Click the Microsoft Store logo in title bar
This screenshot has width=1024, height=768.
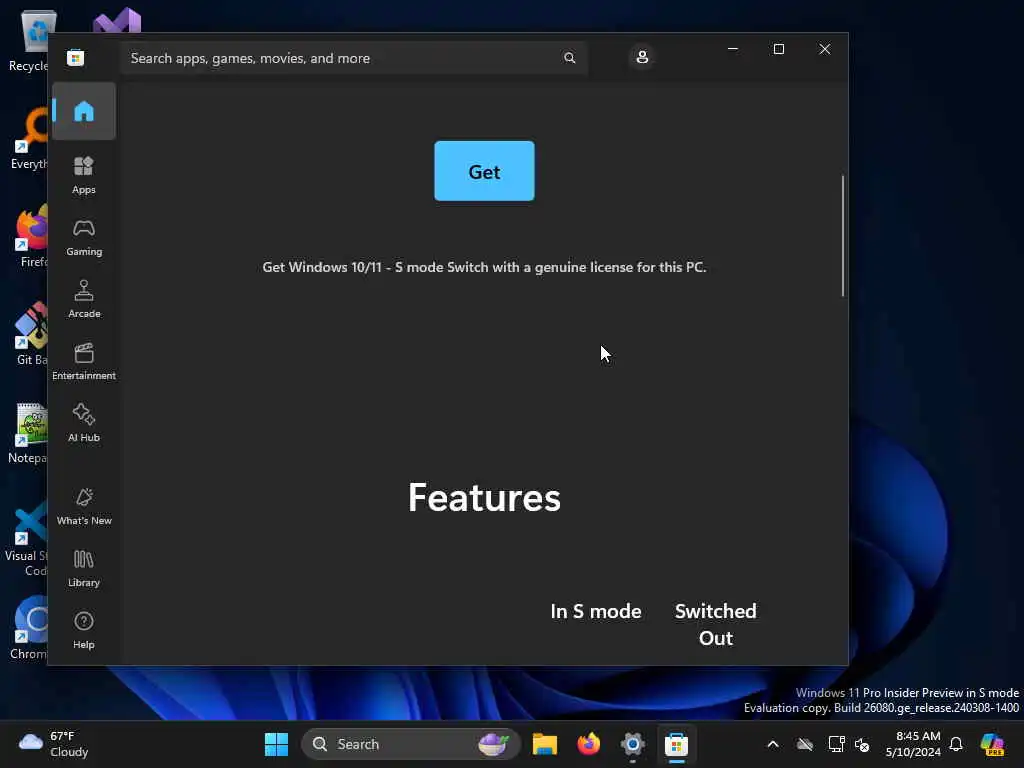[76, 57]
